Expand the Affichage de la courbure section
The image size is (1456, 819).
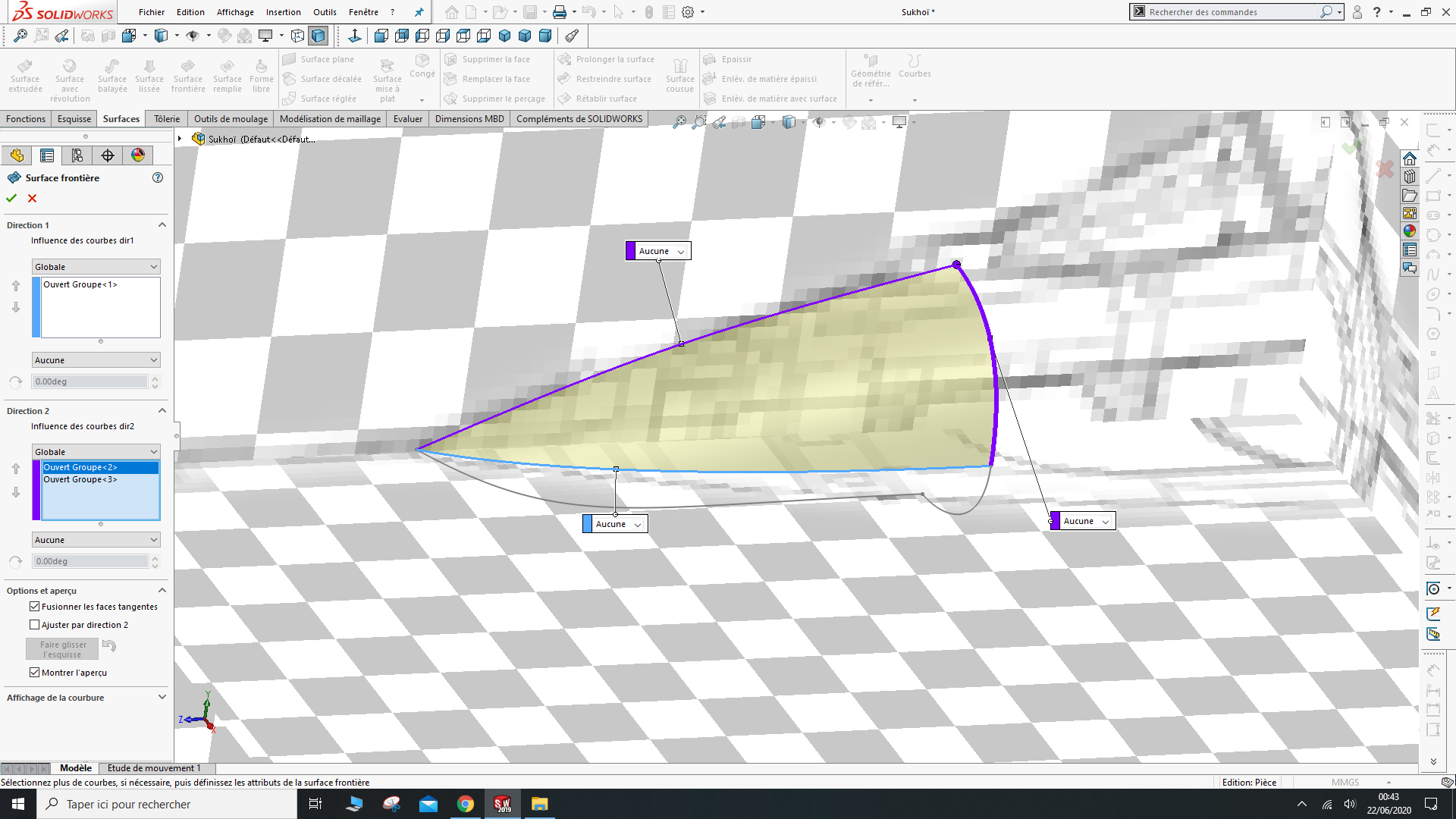pos(162,698)
